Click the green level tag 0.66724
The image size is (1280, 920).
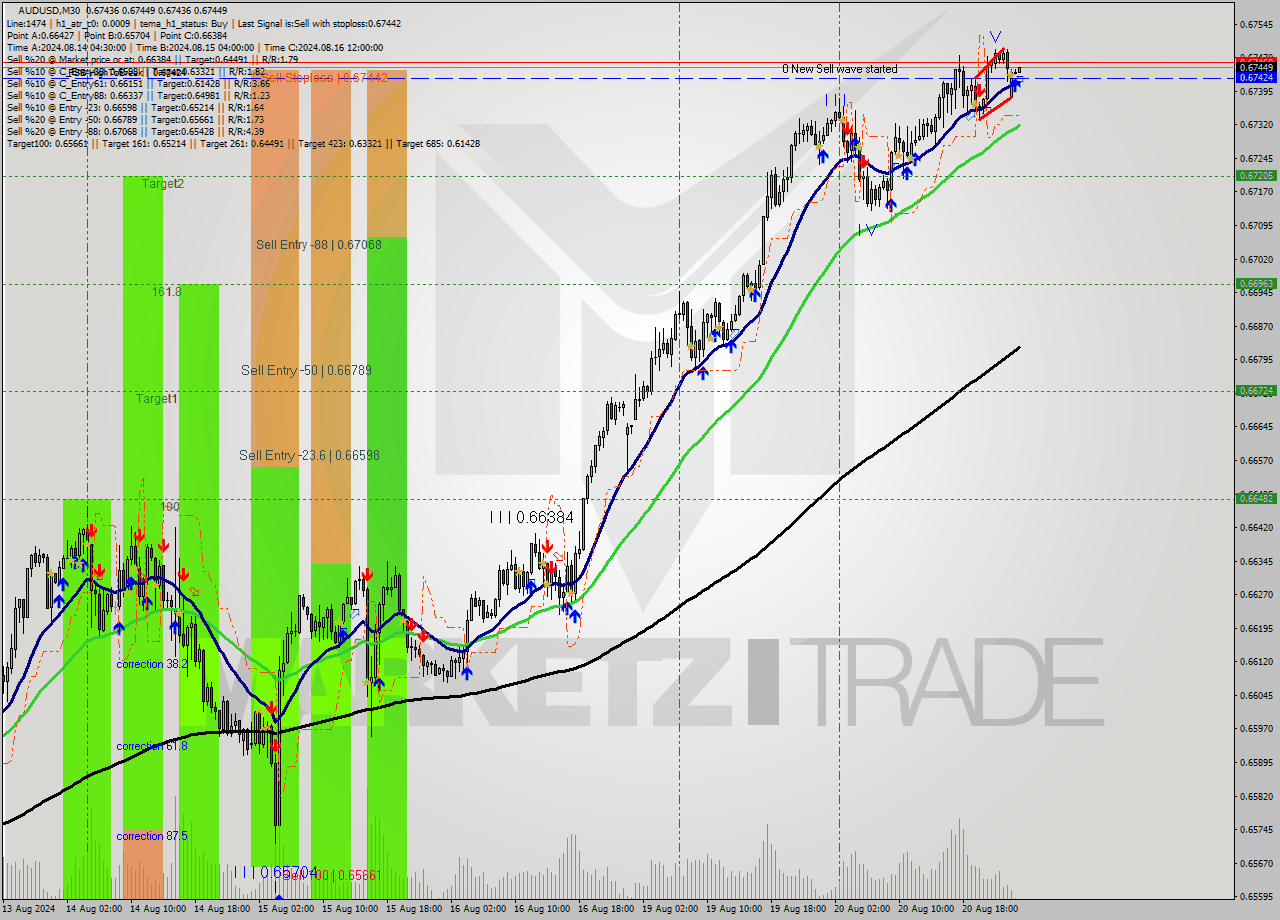tap(1256, 391)
